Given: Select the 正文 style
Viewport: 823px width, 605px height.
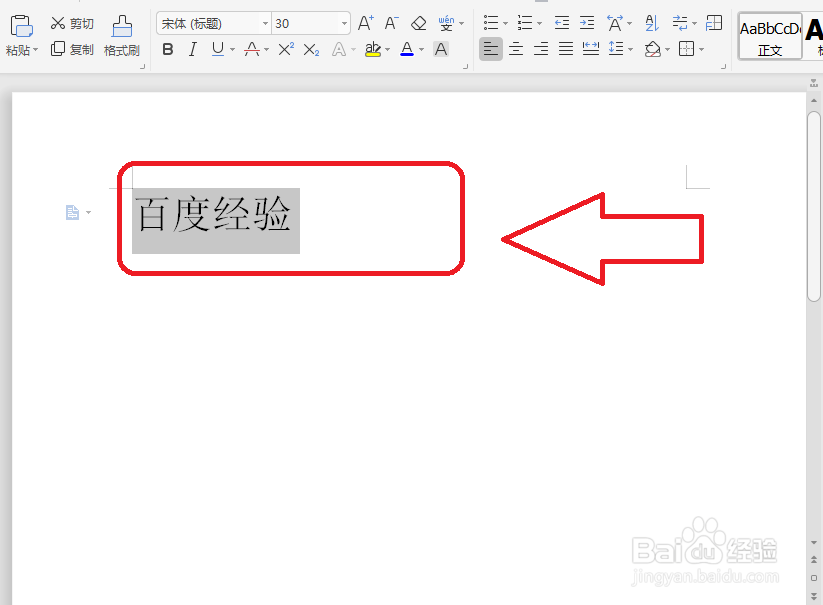Looking at the screenshot, I should [x=770, y=37].
